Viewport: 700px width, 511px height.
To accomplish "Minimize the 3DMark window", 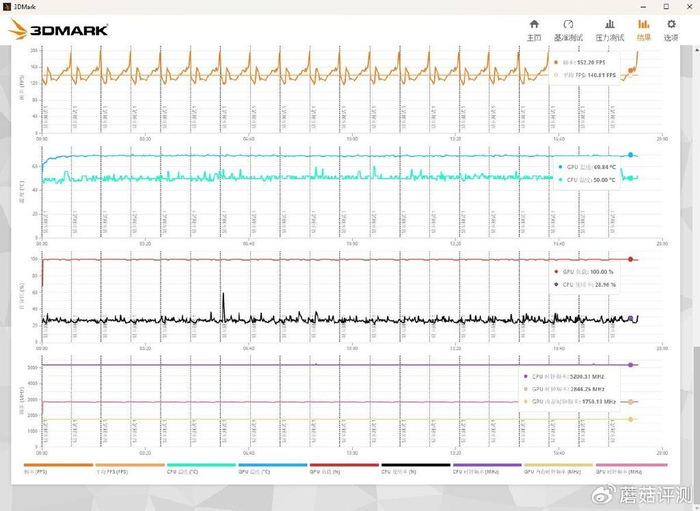I will click(644, 7).
